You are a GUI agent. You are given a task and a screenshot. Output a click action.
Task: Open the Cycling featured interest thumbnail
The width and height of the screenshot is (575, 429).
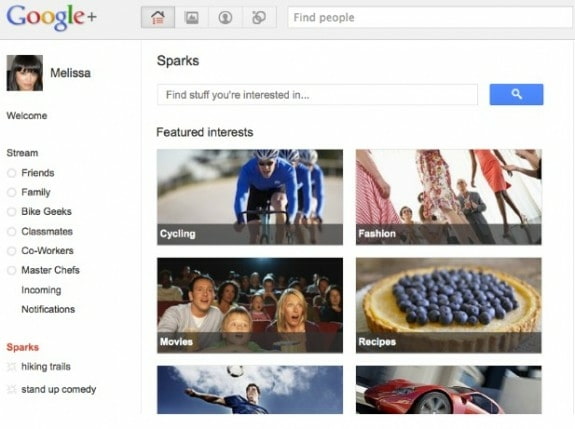coord(250,197)
